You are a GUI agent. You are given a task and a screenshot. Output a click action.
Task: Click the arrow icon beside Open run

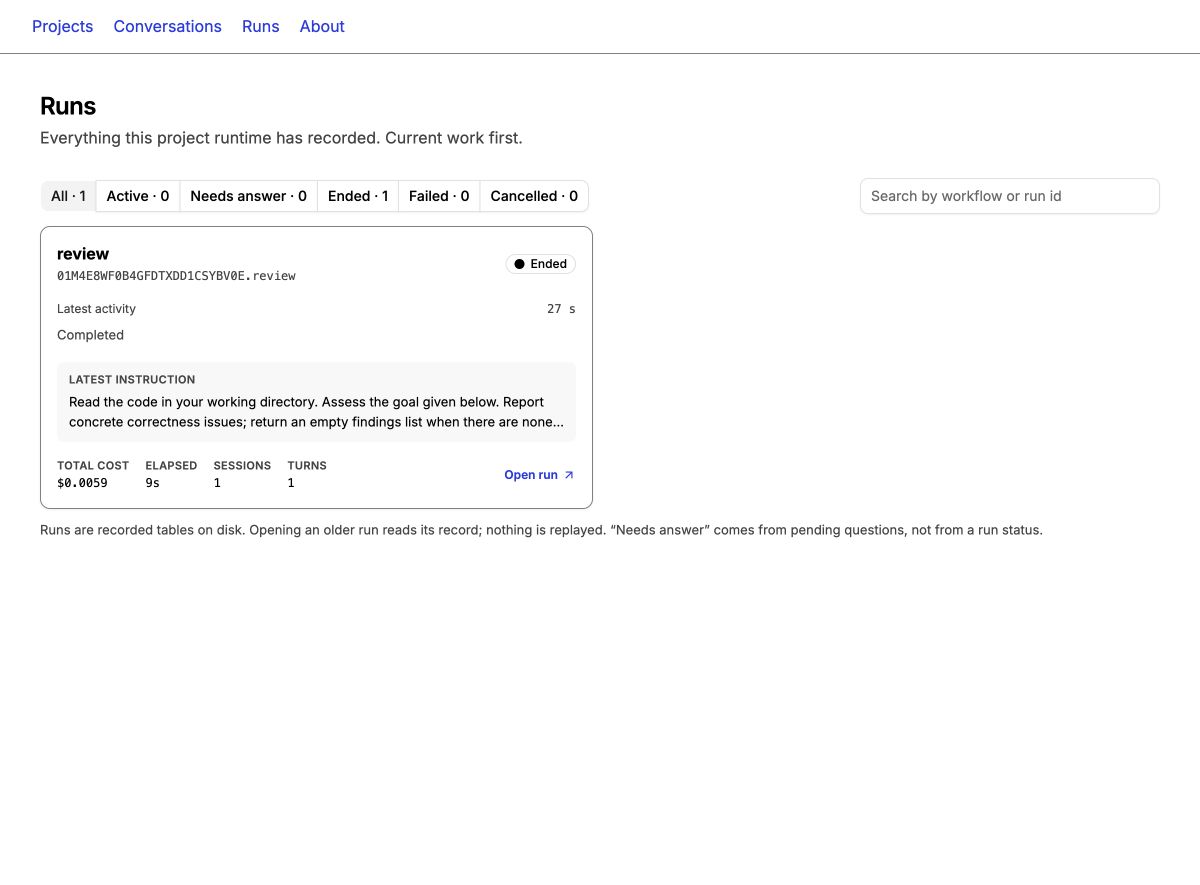tap(569, 475)
